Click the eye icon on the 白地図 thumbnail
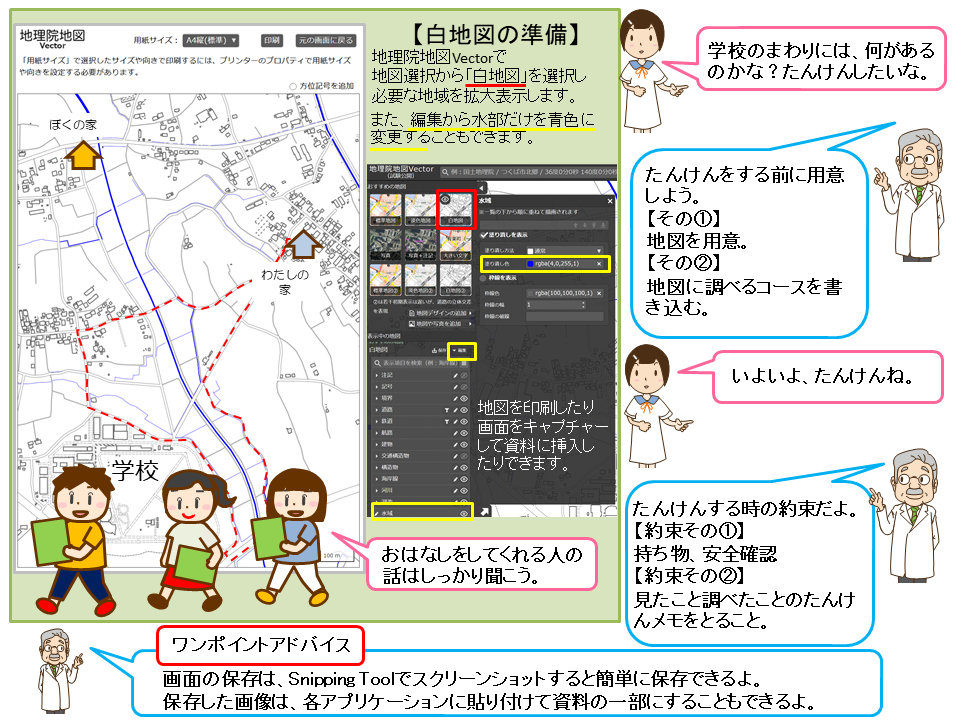This screenshot has height=720, width=960. click(444, 199)
